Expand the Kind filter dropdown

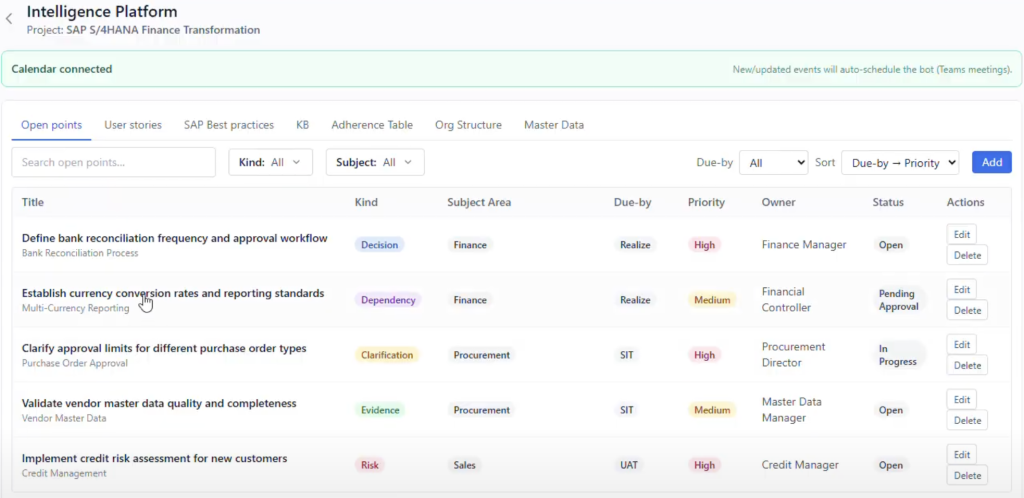(x=270, y=162)
